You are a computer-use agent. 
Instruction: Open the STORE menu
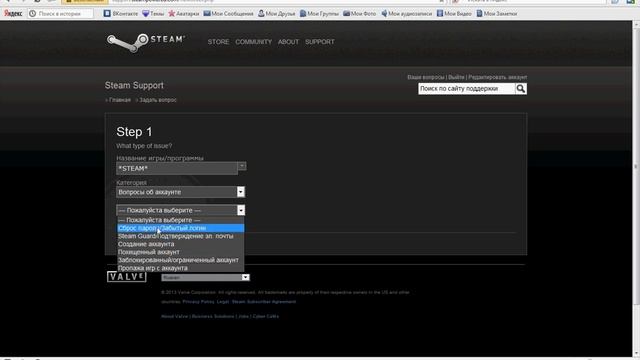[218, 42]
